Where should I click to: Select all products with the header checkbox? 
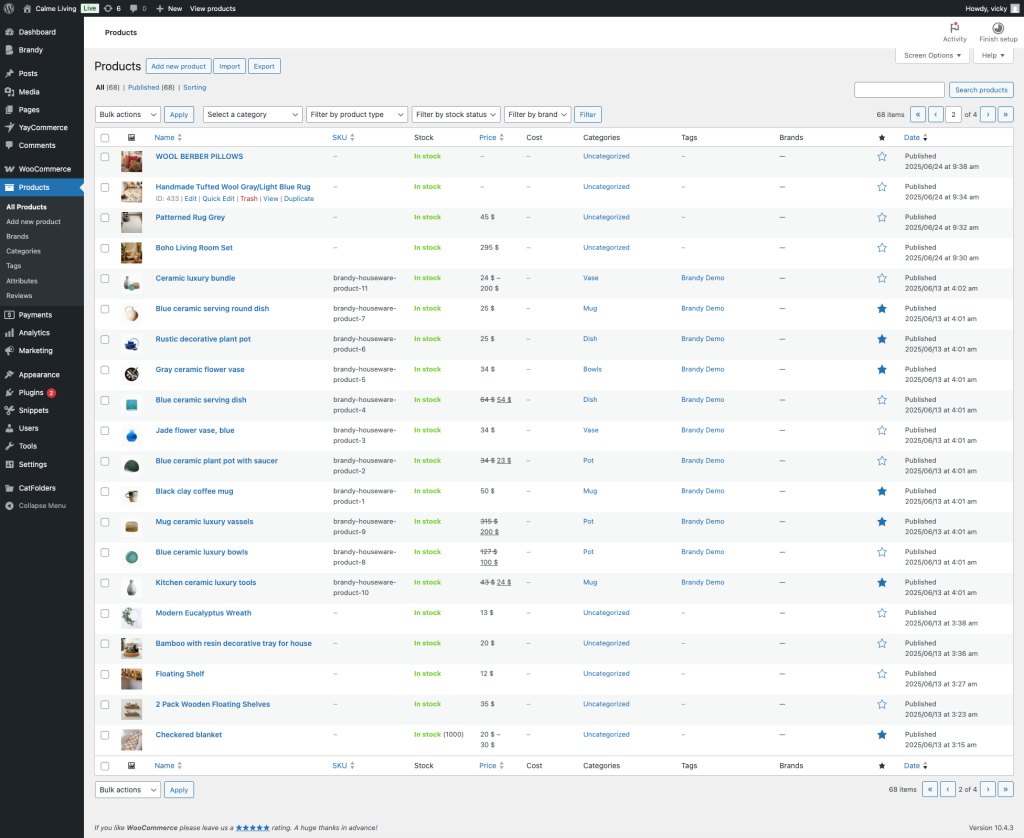click(x=105, y=137)
